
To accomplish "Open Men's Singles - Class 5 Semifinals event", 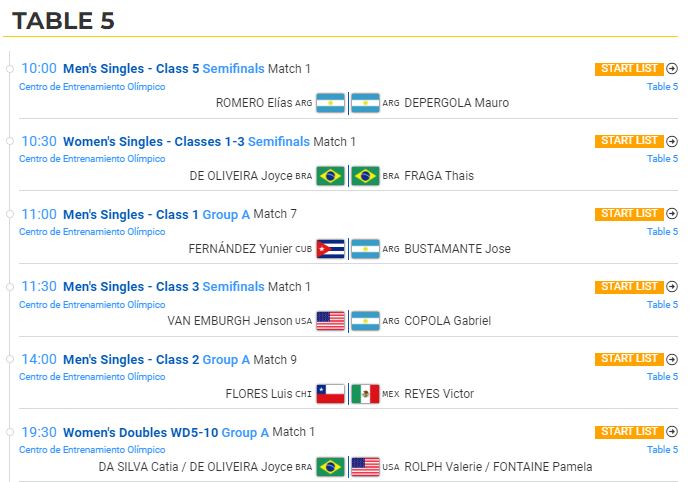I will 164,69.
